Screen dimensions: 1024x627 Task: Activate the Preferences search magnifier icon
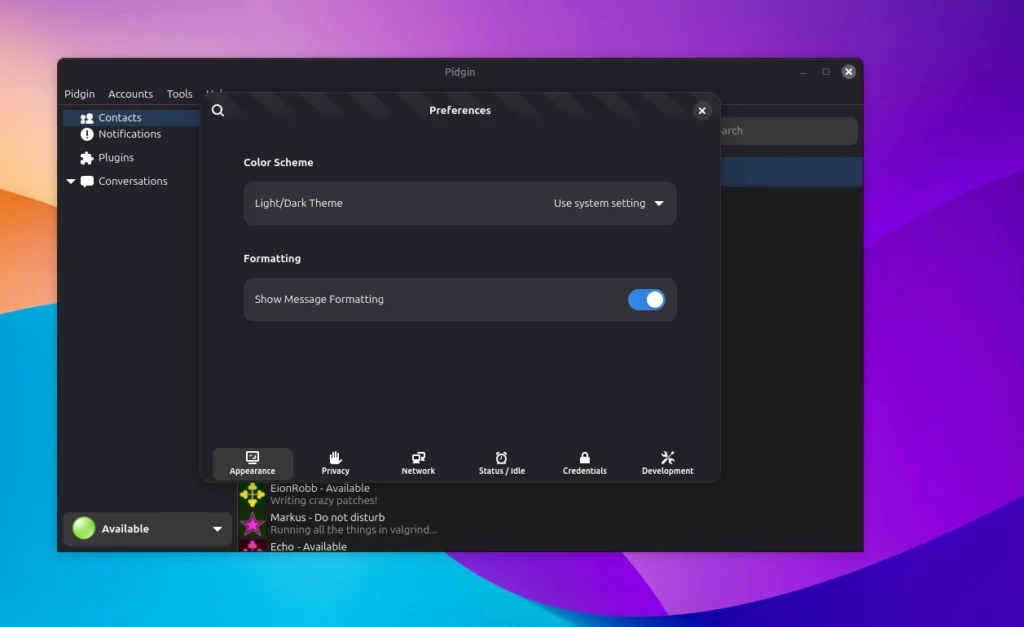pos(218,110)
